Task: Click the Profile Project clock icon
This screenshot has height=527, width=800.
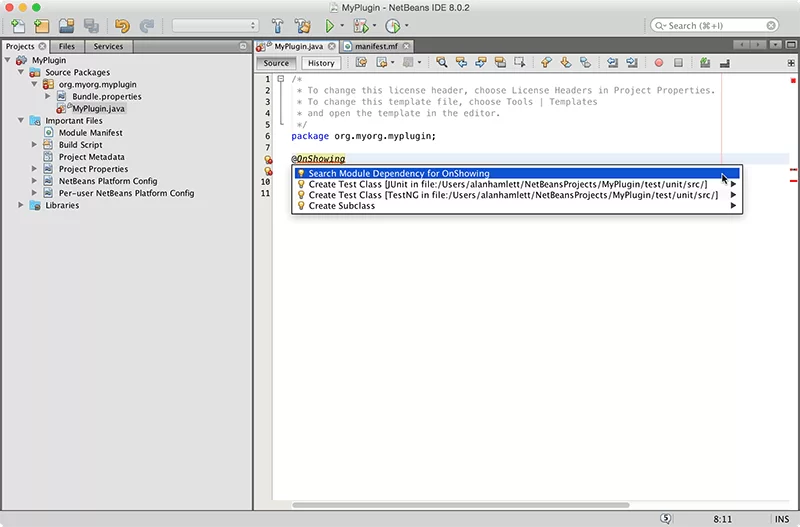Action: coord(393,26)
